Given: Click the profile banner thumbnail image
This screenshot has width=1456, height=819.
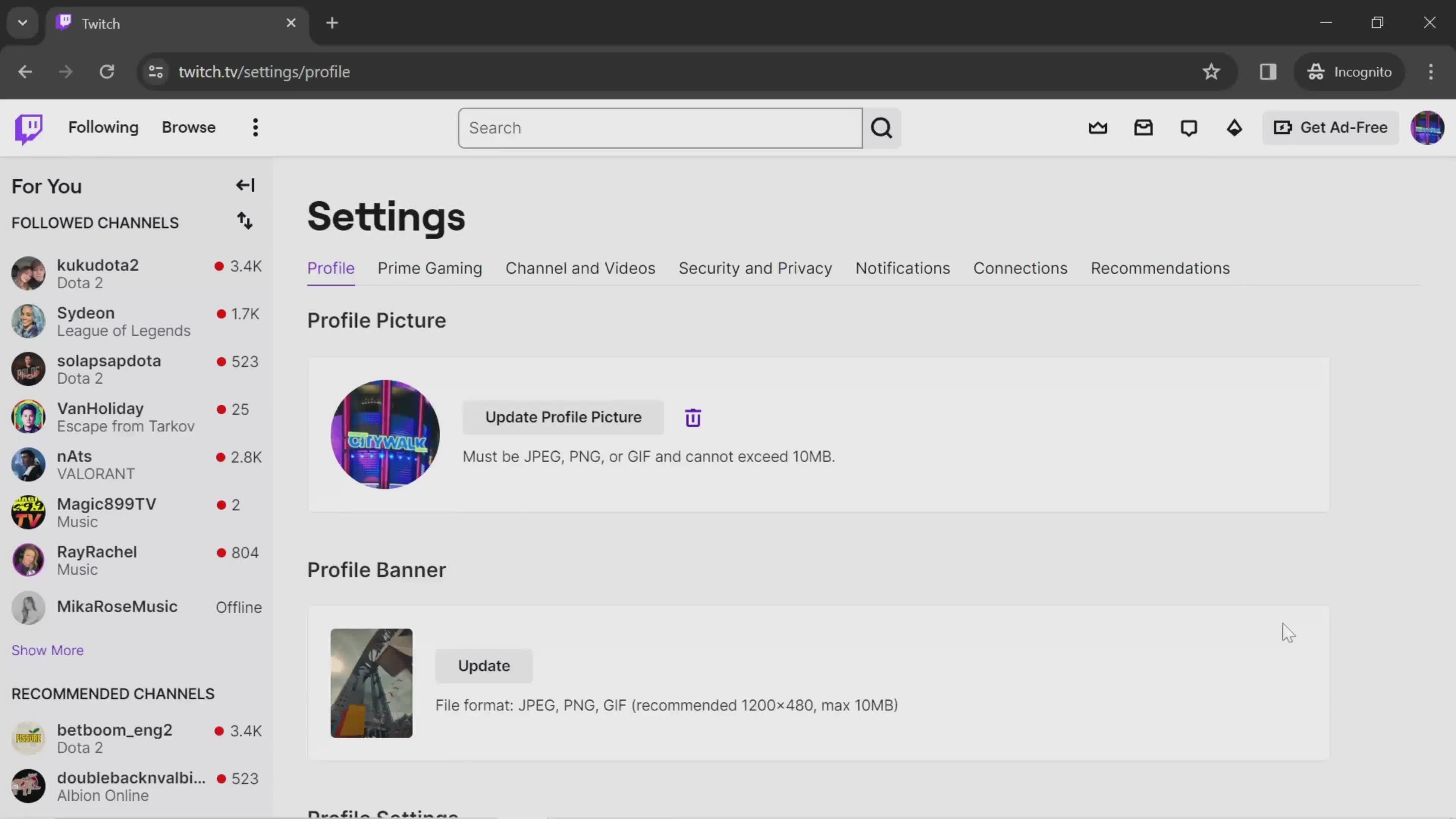Looking at the screenshot, I should click(371, 683).
